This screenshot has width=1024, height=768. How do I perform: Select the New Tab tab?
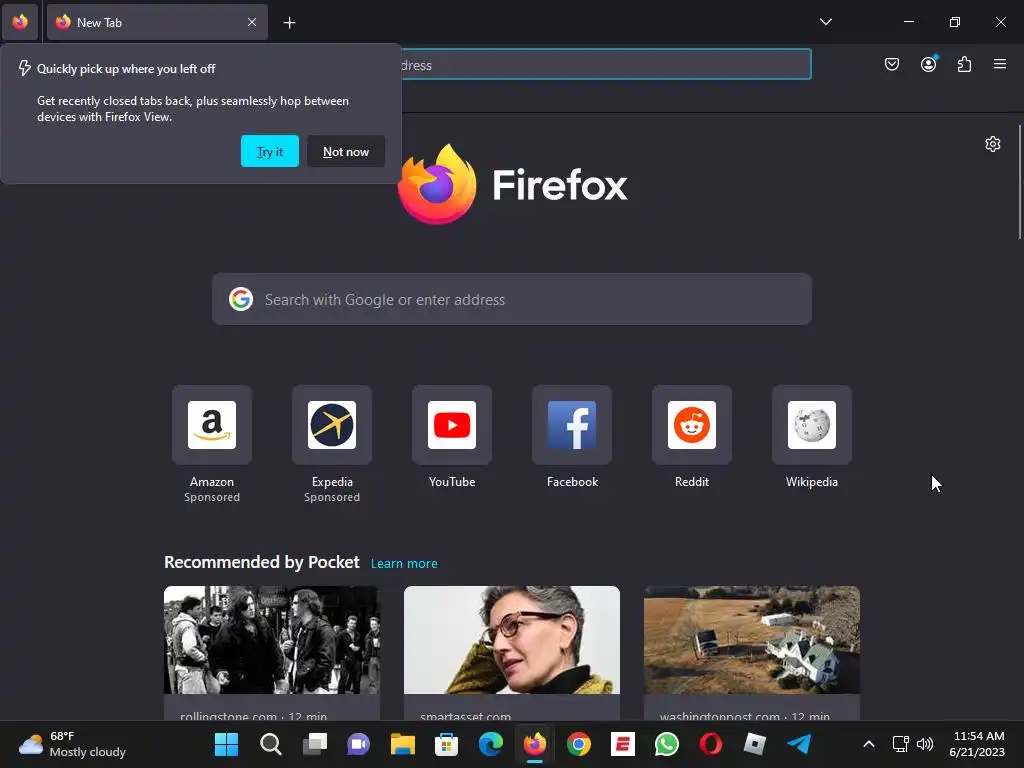(157, 22)
